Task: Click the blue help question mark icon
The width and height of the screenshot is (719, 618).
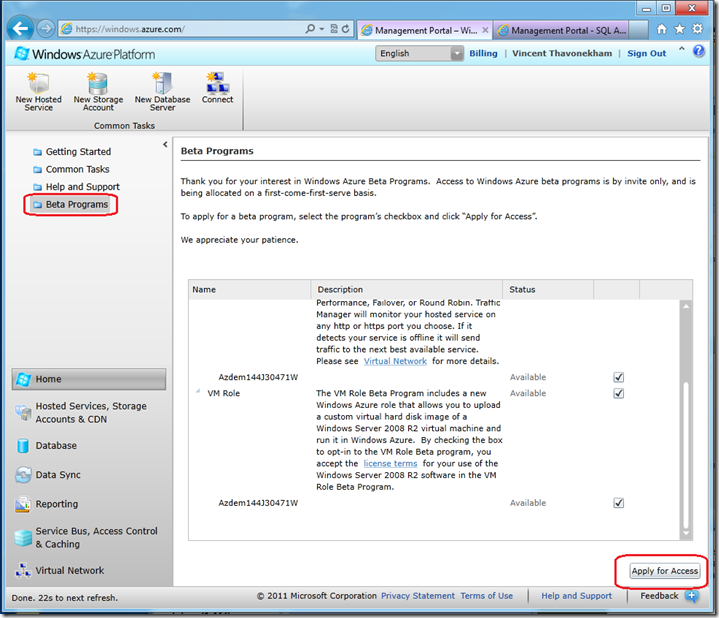Action: 698,51
